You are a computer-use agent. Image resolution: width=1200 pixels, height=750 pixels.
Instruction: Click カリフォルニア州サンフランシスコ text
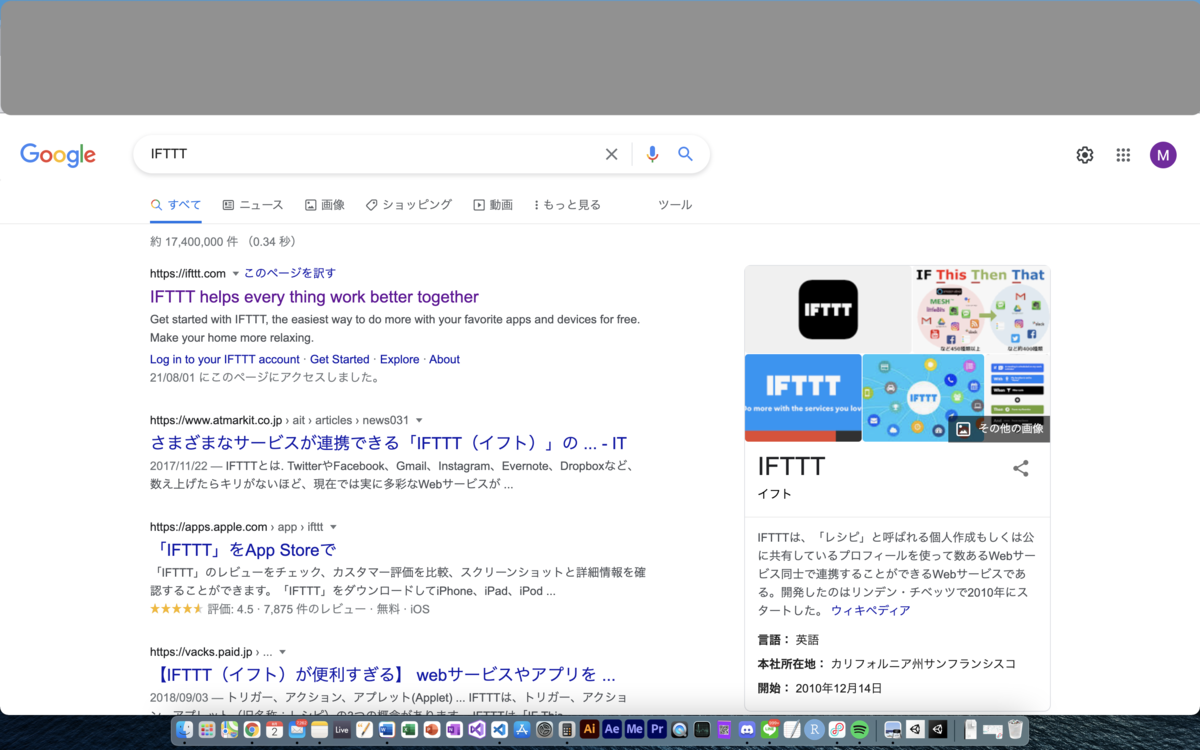click(923, 664)
